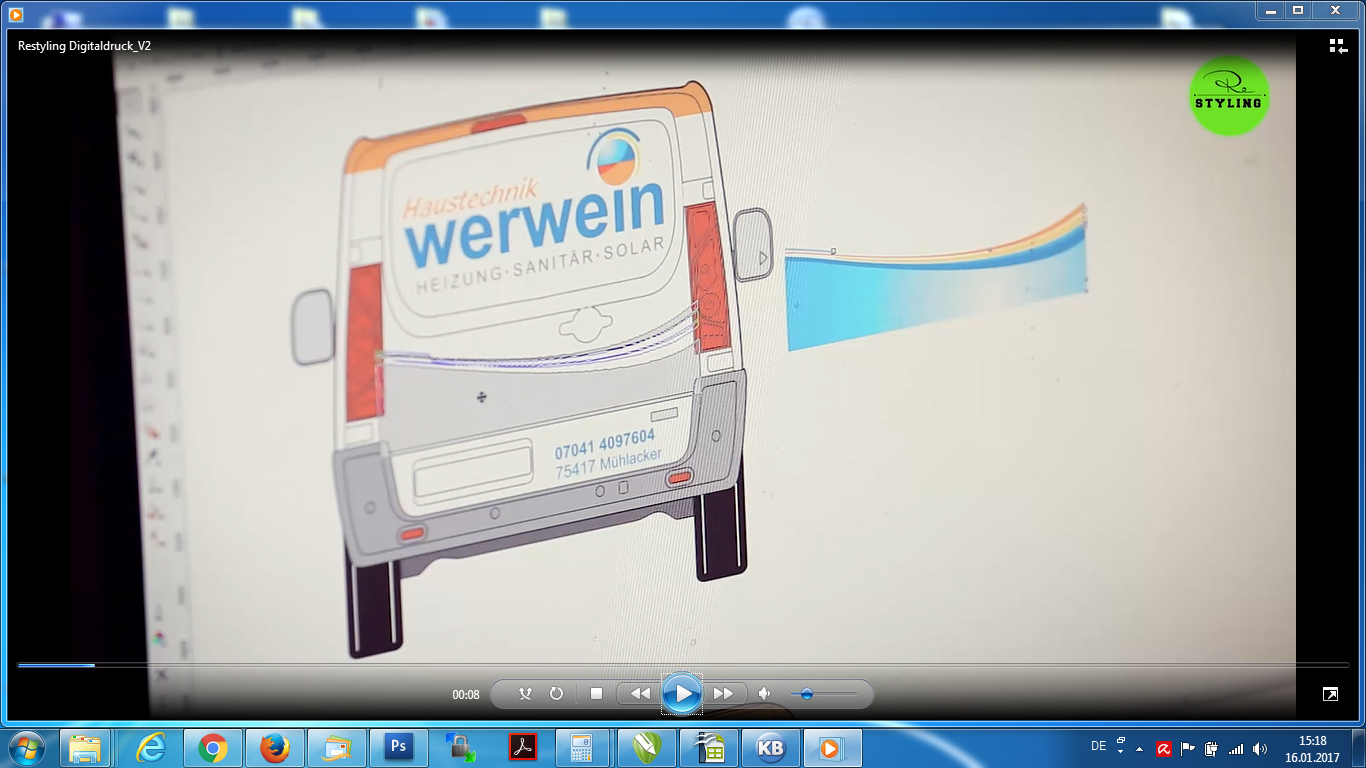The height and width of the screenshot is (768, 1366).
Task: Open the network signal tray icon
Action: pyautogui.click(x=1236, y=748)
